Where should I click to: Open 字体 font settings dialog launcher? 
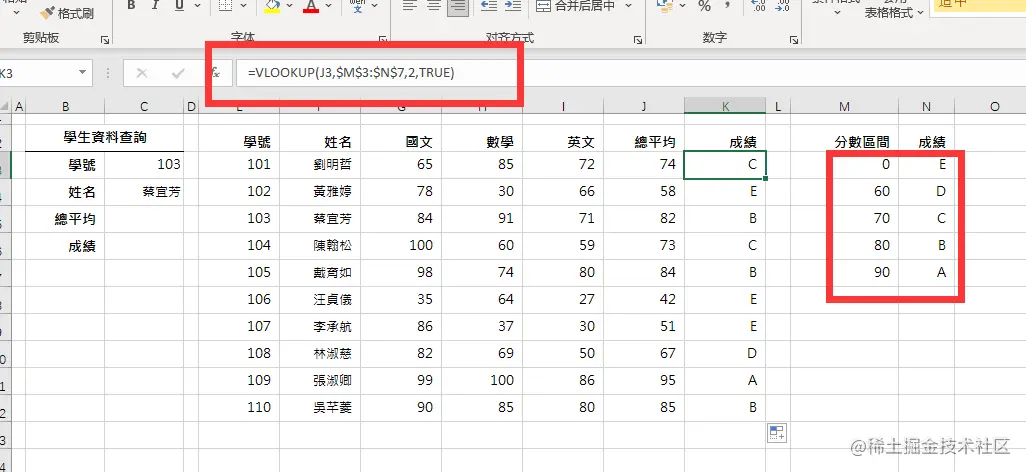click(383, 40)
